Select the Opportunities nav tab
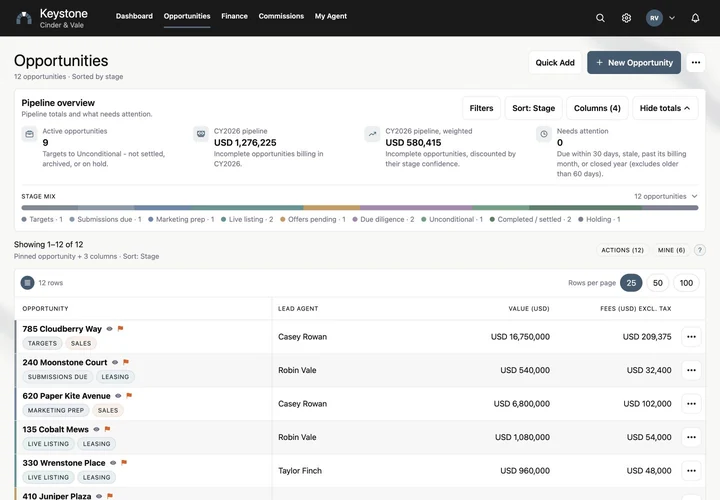The height and width of the screenshot is (500, 720). [187, 16]
